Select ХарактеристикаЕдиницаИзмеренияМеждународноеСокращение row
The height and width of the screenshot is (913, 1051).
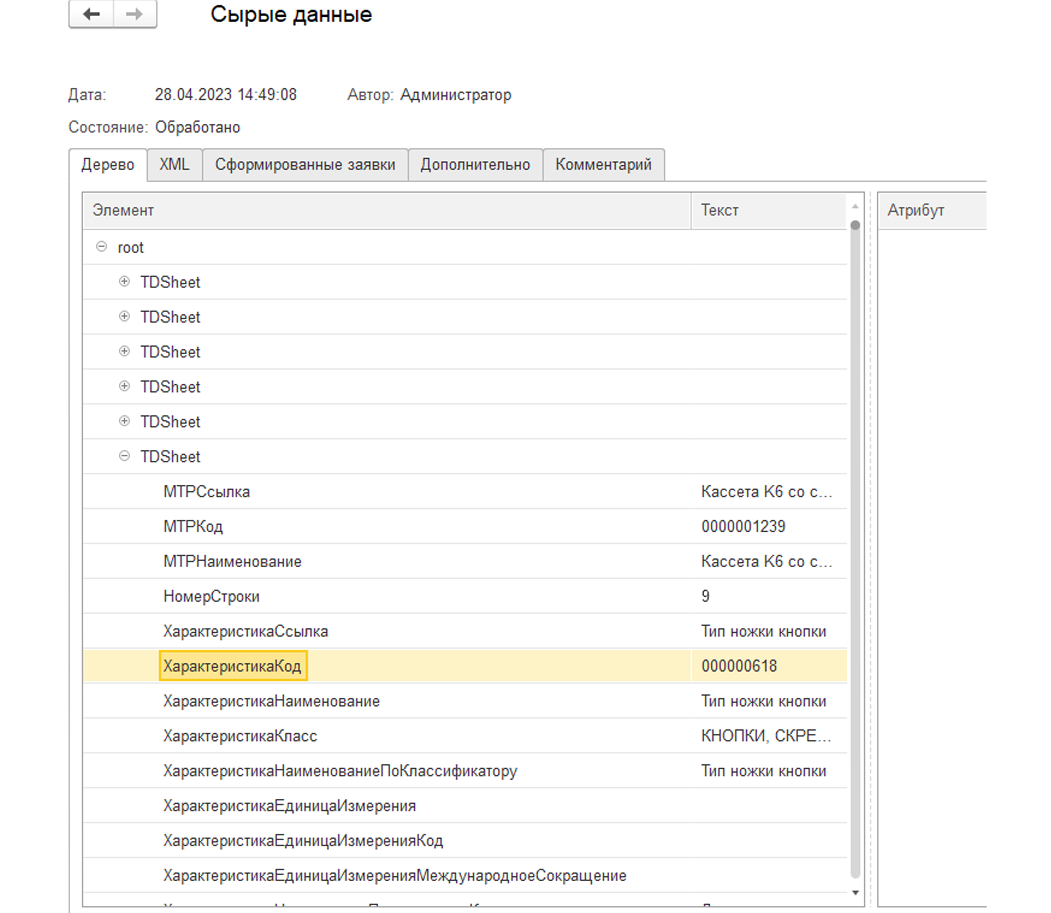(x=465, y=875)
